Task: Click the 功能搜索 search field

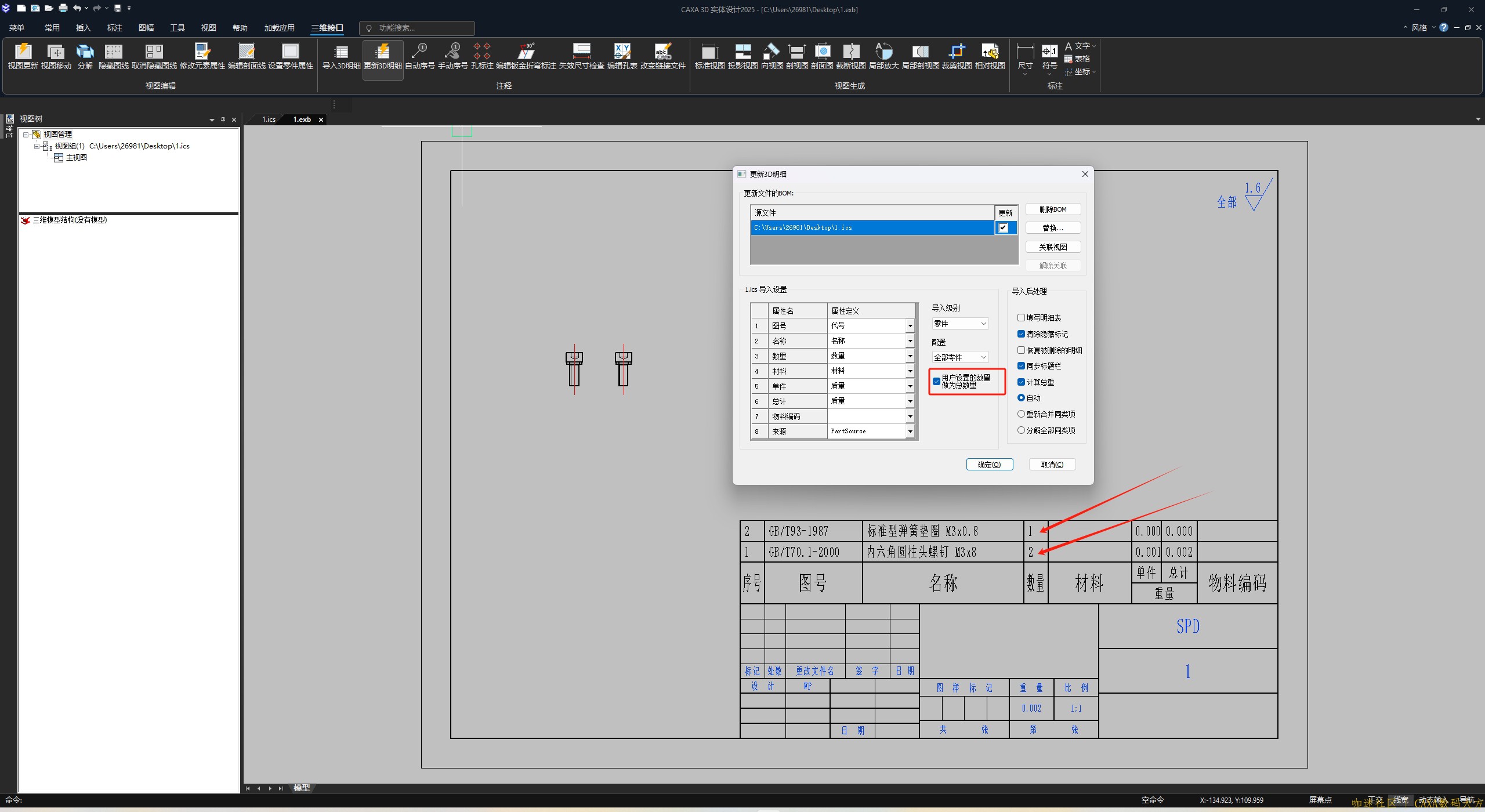Action: [x=417, y=28]
